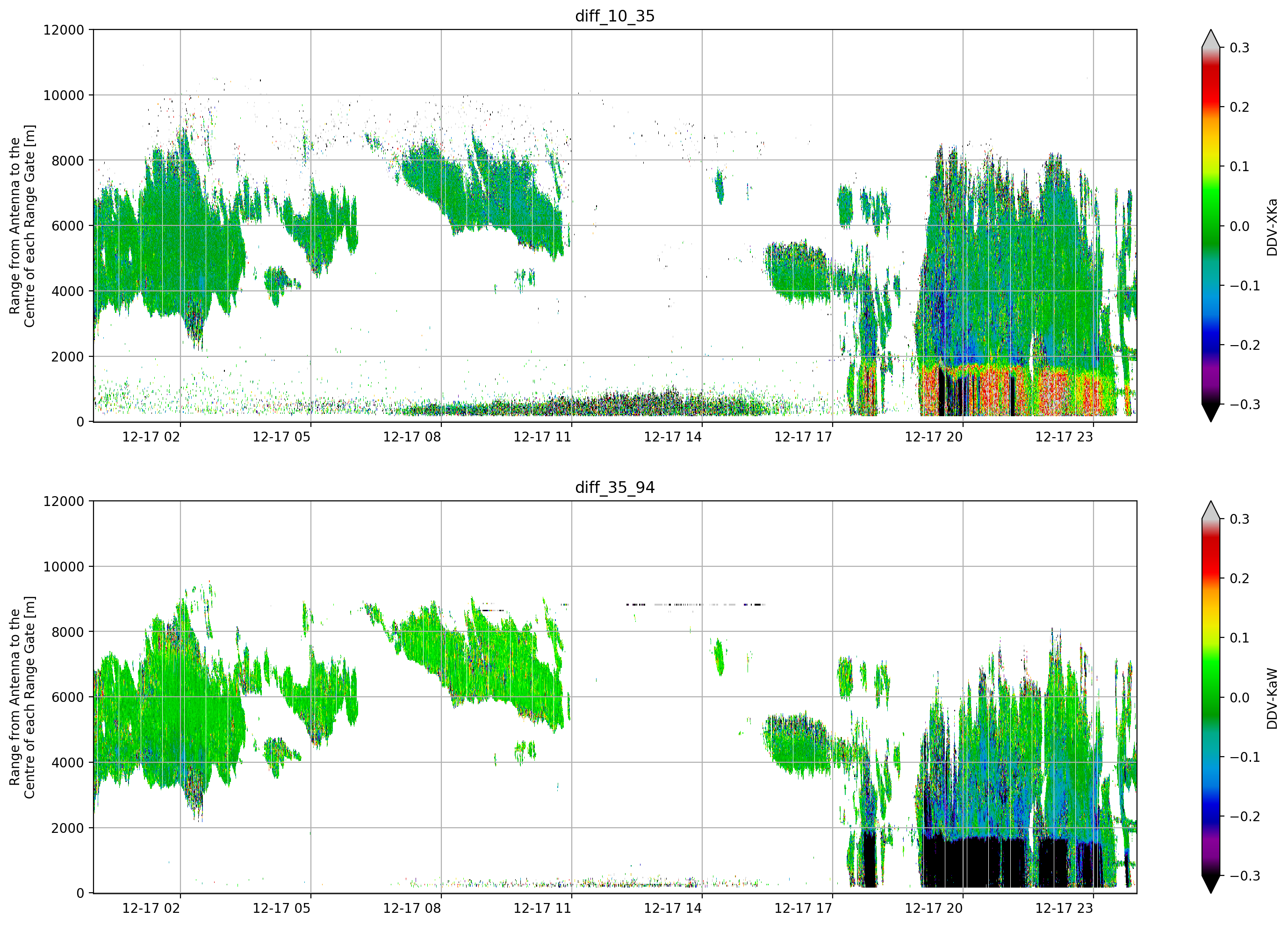Click the 12-17 08 tick label under diff_10_35
The height and width of the screenshot is (925, 1288).
412,437
